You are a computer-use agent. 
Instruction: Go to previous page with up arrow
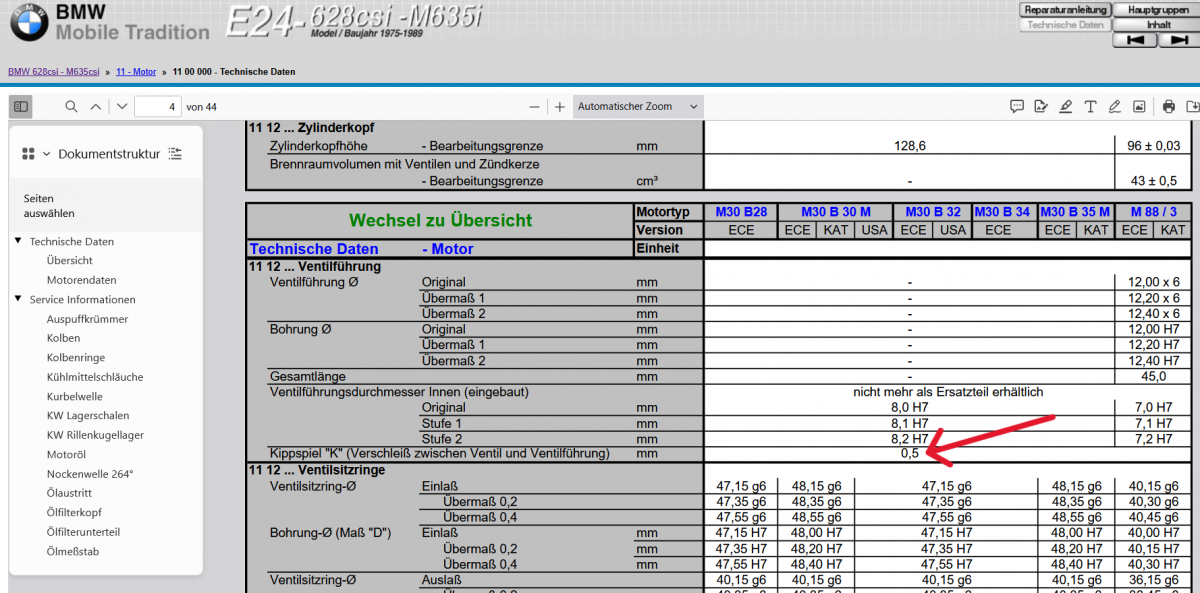(96, 106)
